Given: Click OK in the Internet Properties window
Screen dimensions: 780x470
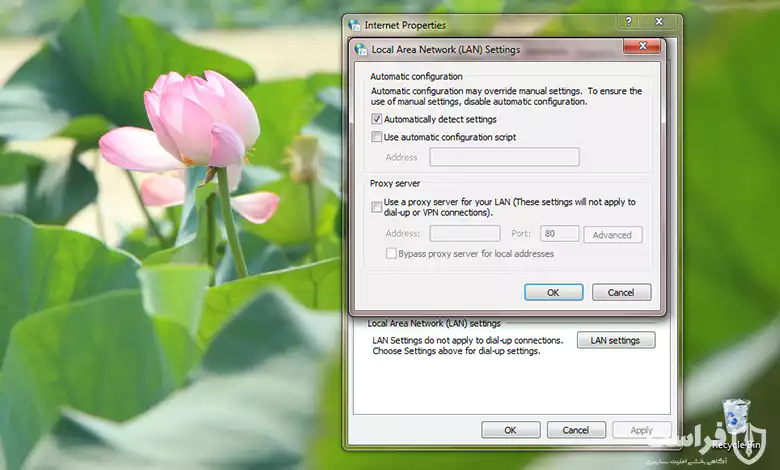Looking at the screenshot, I should (x=510, y=430).
